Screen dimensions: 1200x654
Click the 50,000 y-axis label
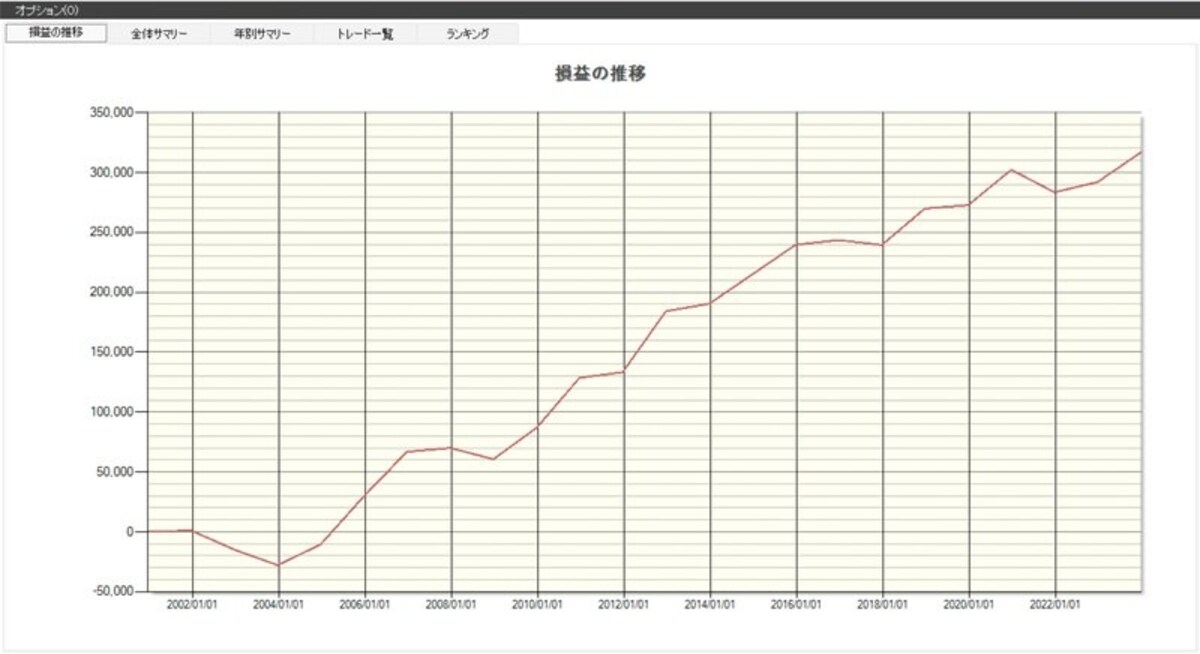point(113,472)
